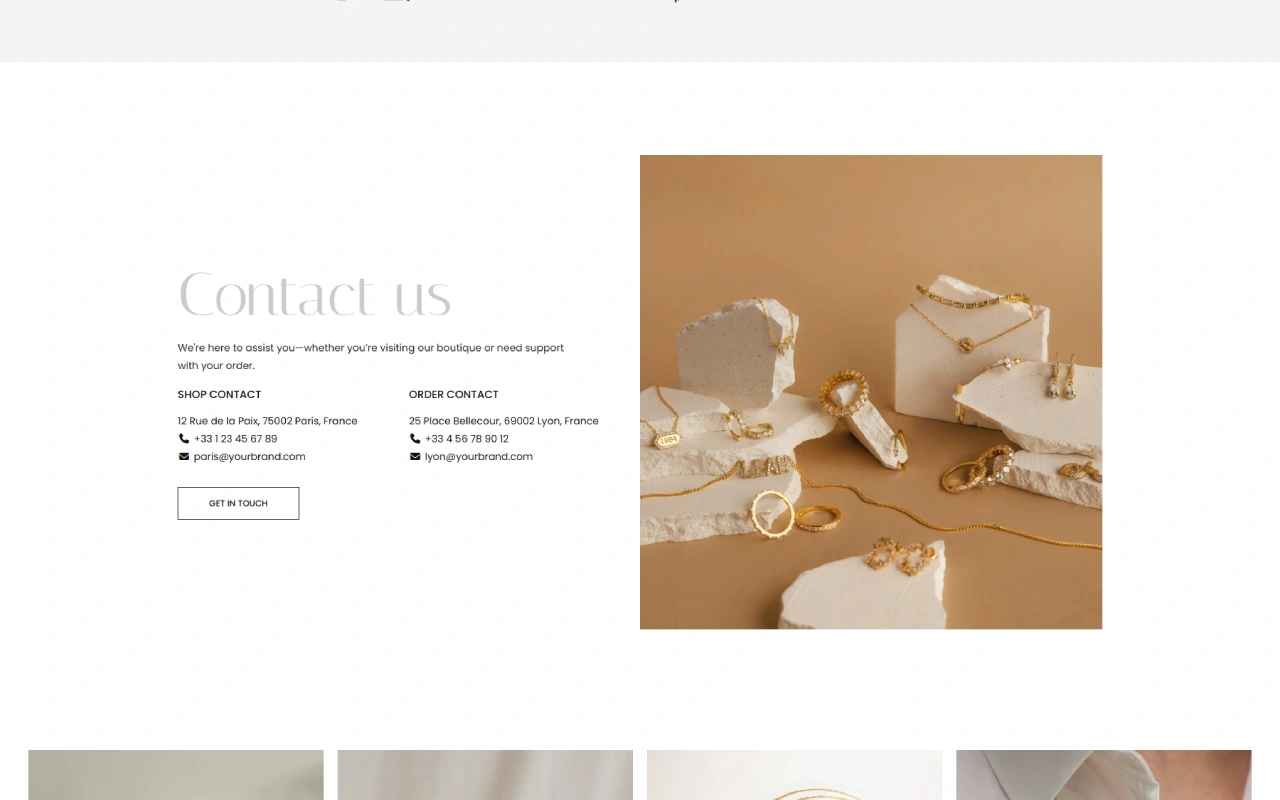Click the ORDER CONTACT heading

click(x=454, y=395)
